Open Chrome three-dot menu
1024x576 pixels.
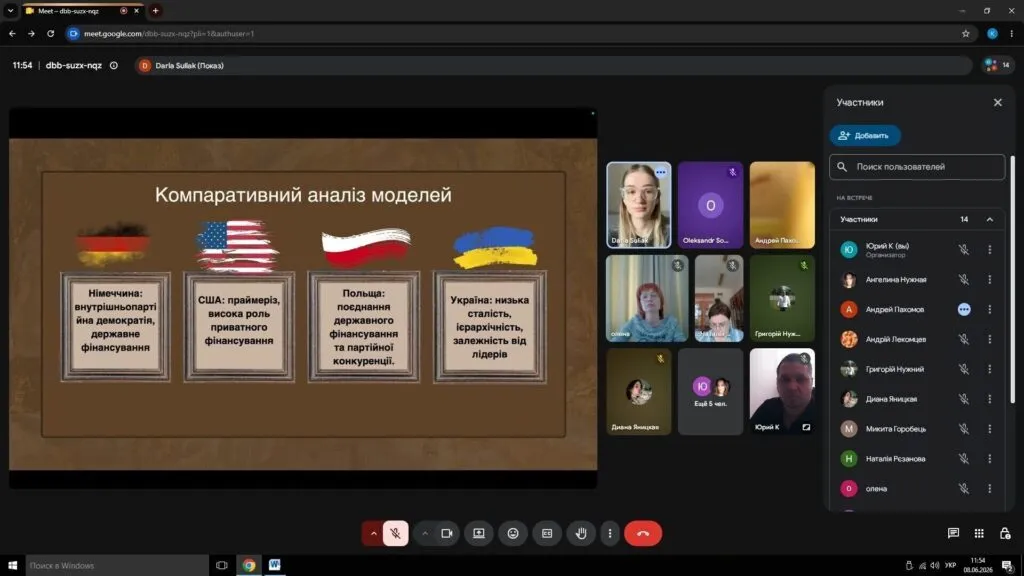[1012, 33]
